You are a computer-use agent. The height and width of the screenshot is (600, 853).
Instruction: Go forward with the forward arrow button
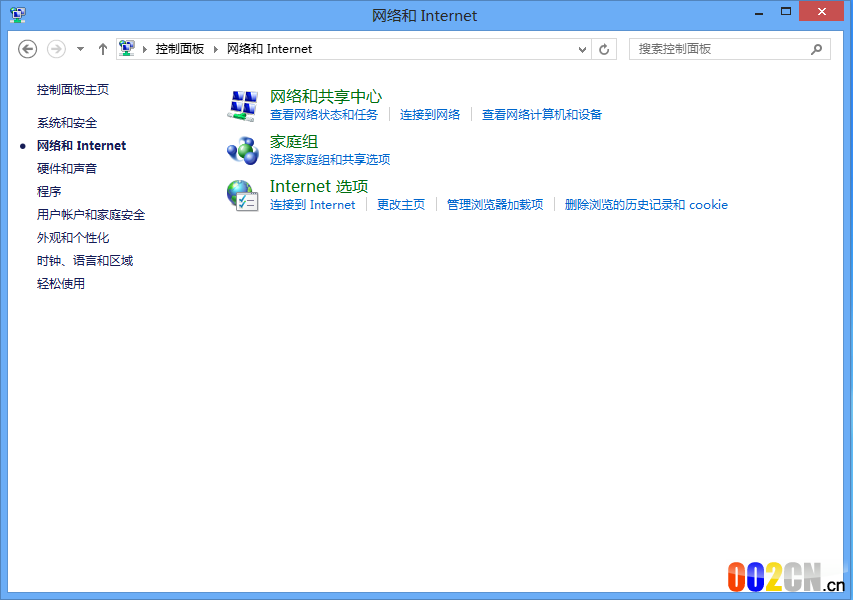(x=56, y=49)
